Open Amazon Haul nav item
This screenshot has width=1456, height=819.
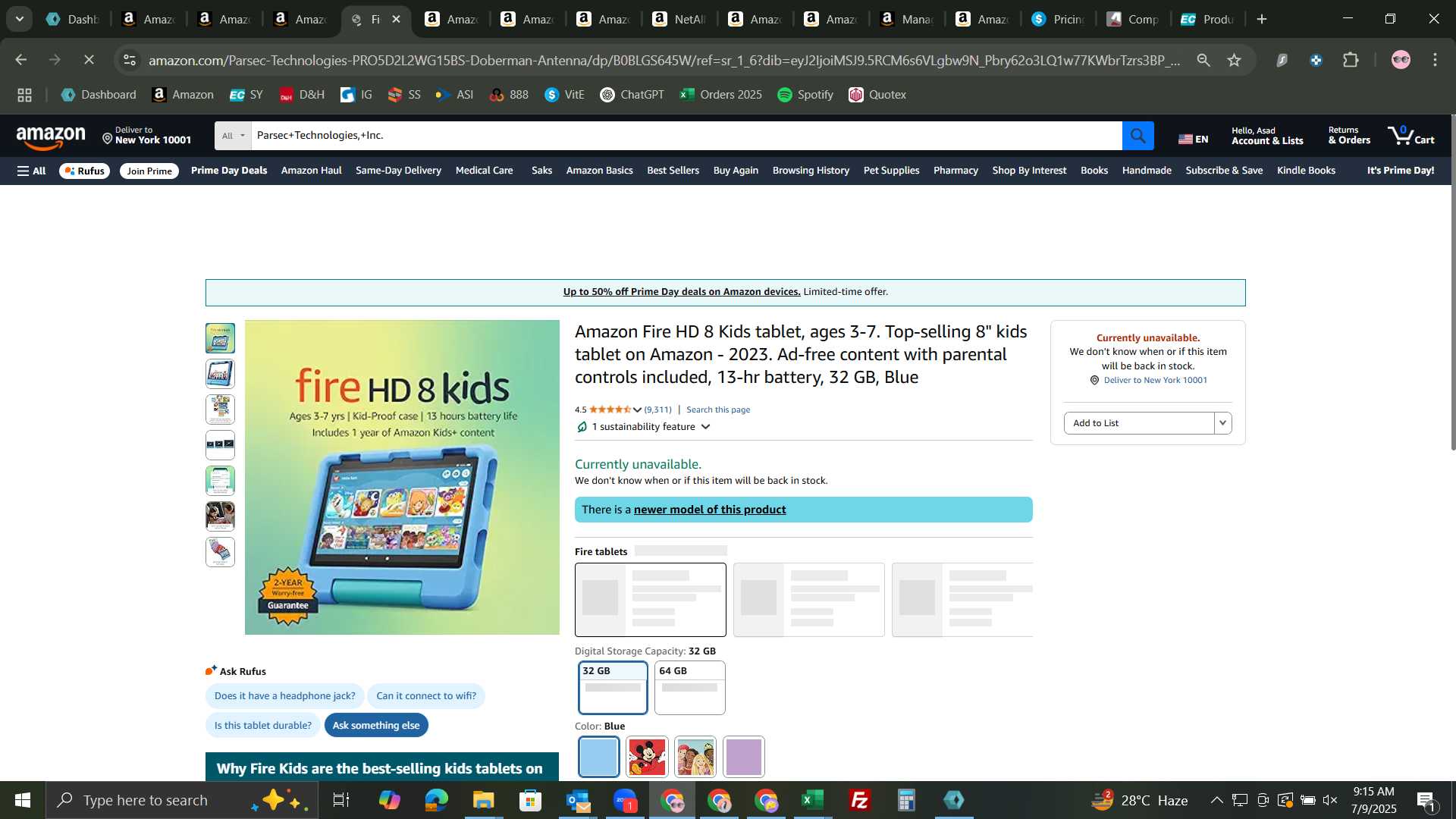click(311, 171)
